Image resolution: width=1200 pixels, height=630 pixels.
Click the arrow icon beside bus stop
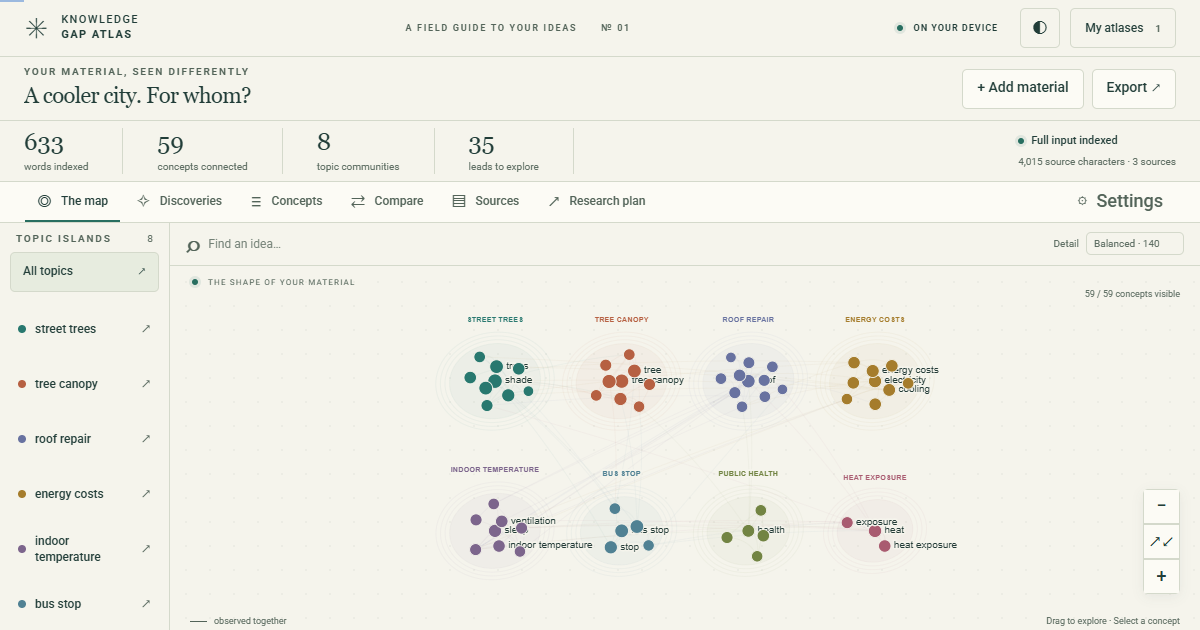click(x=146, y=603)
